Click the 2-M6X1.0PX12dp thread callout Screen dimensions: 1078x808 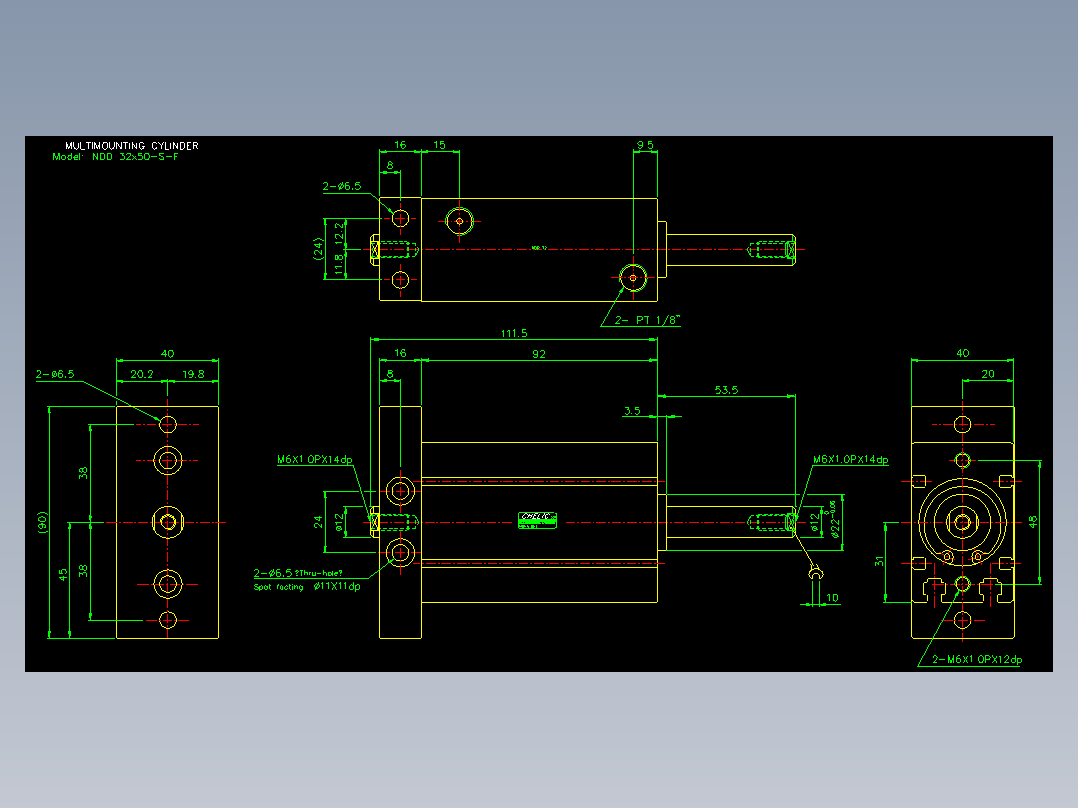(x=977, y=659)
